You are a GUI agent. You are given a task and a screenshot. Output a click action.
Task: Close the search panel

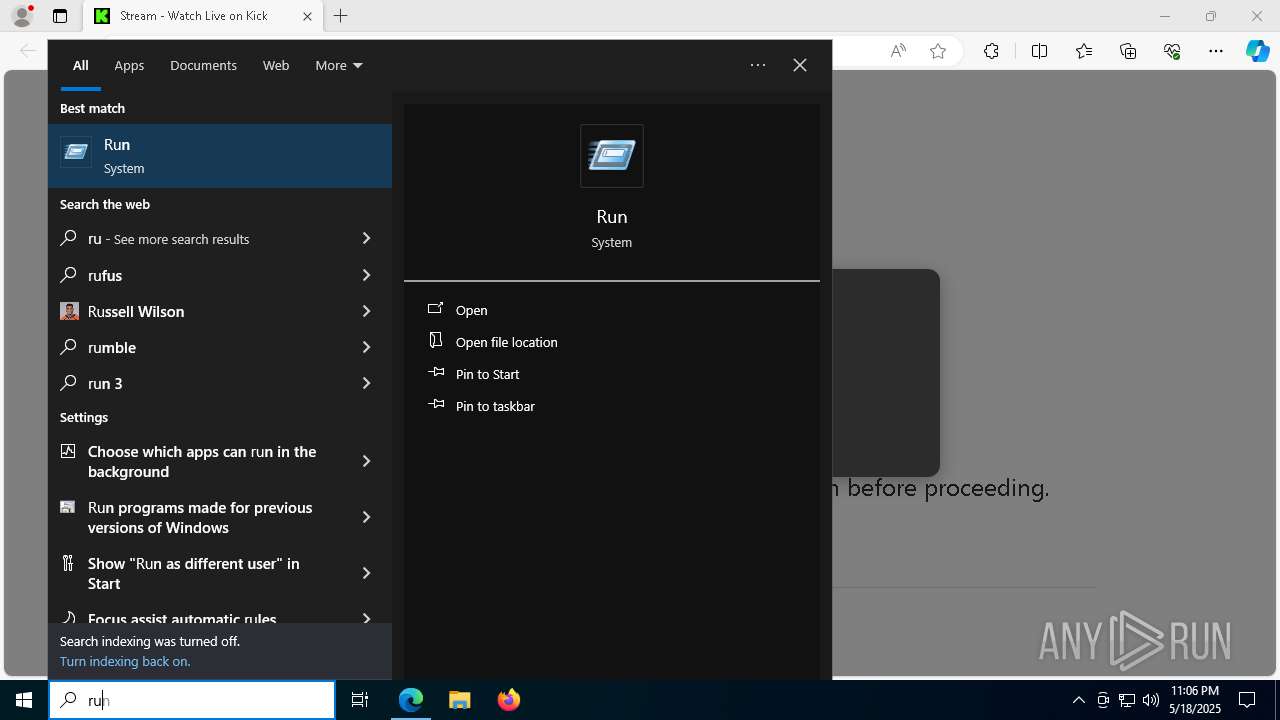coord(800,65)
